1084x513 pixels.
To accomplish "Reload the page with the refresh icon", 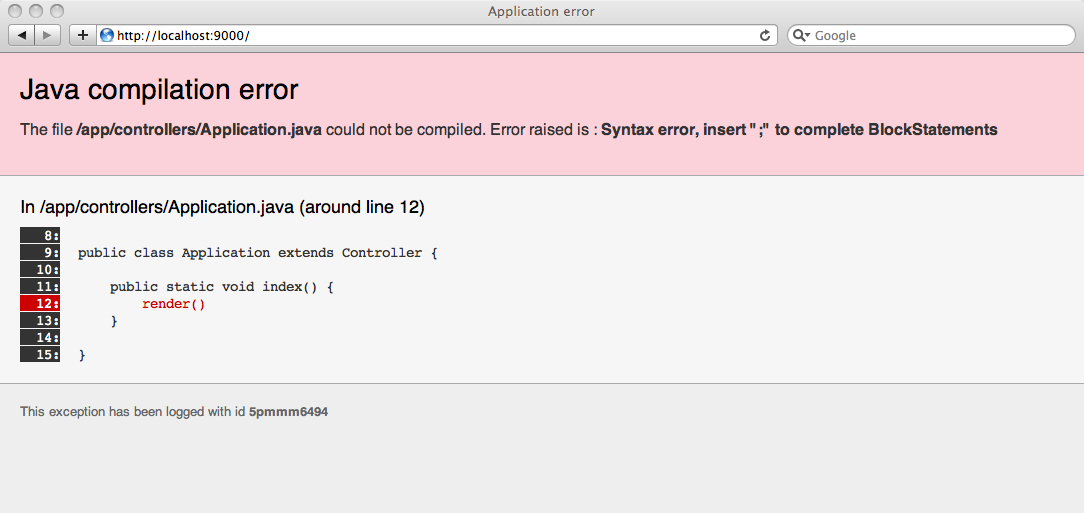I will (x=765, y=35).
